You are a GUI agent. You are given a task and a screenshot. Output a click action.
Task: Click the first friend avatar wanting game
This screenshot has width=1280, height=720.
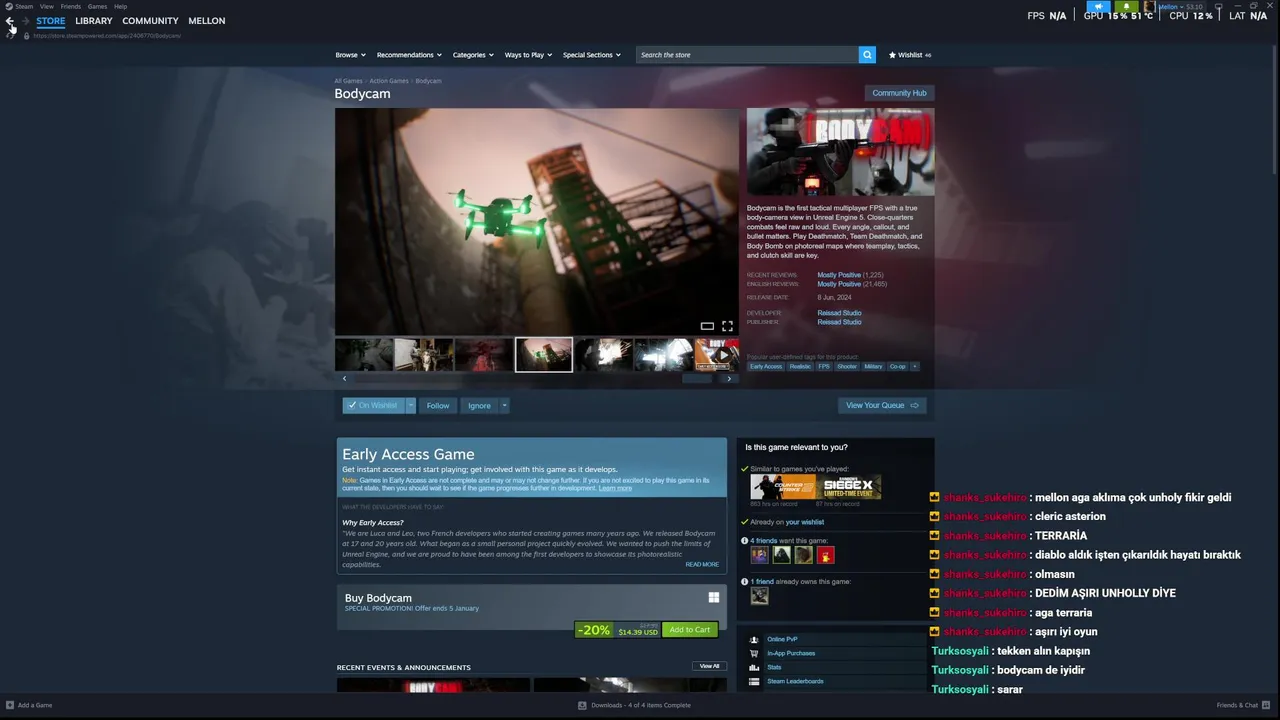coord(760,555)
